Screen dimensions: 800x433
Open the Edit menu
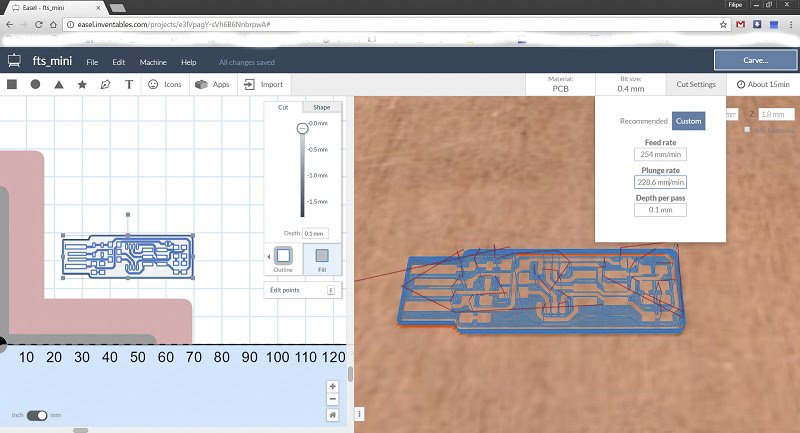coord(119,62)
